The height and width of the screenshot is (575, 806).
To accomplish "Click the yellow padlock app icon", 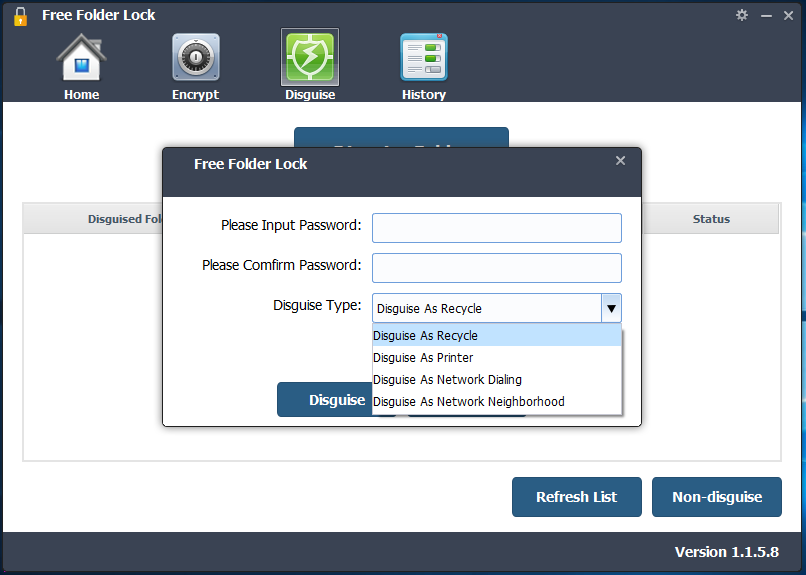I will pos(20,16).
